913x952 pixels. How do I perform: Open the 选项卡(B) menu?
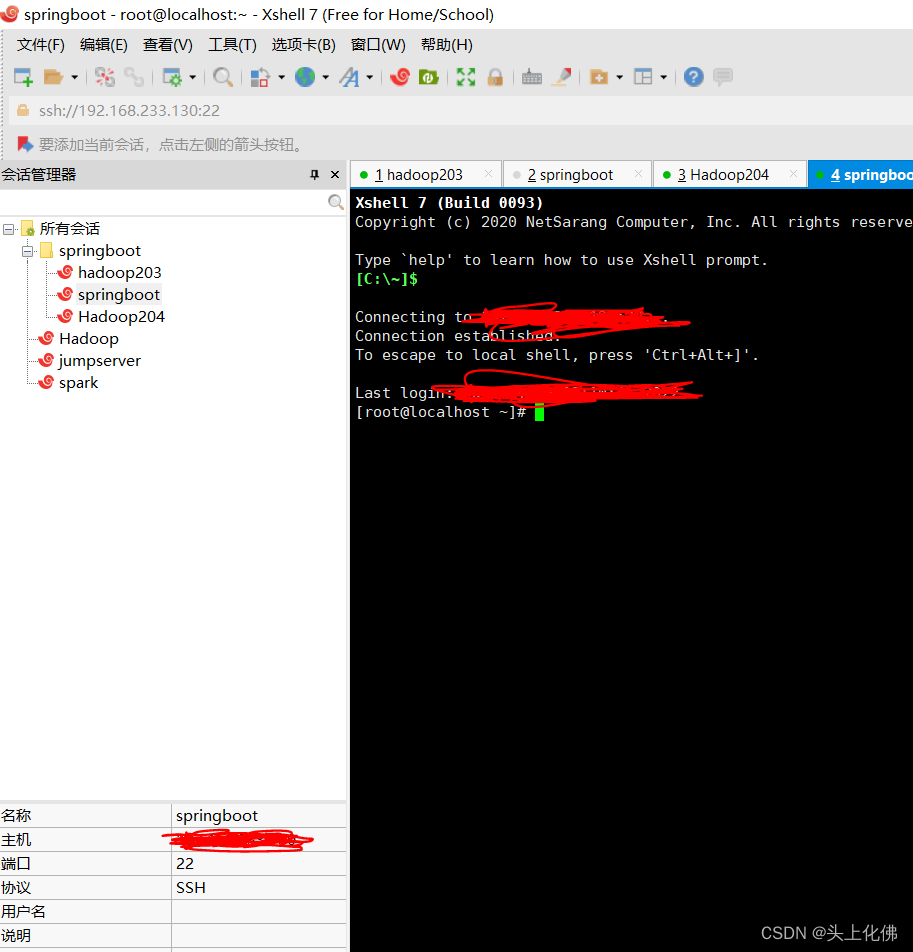304,45
